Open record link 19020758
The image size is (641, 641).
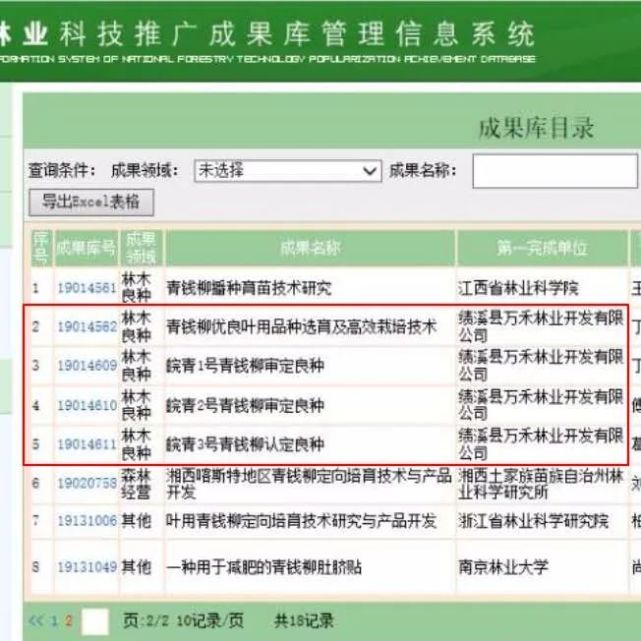click(x=87, y=483)
